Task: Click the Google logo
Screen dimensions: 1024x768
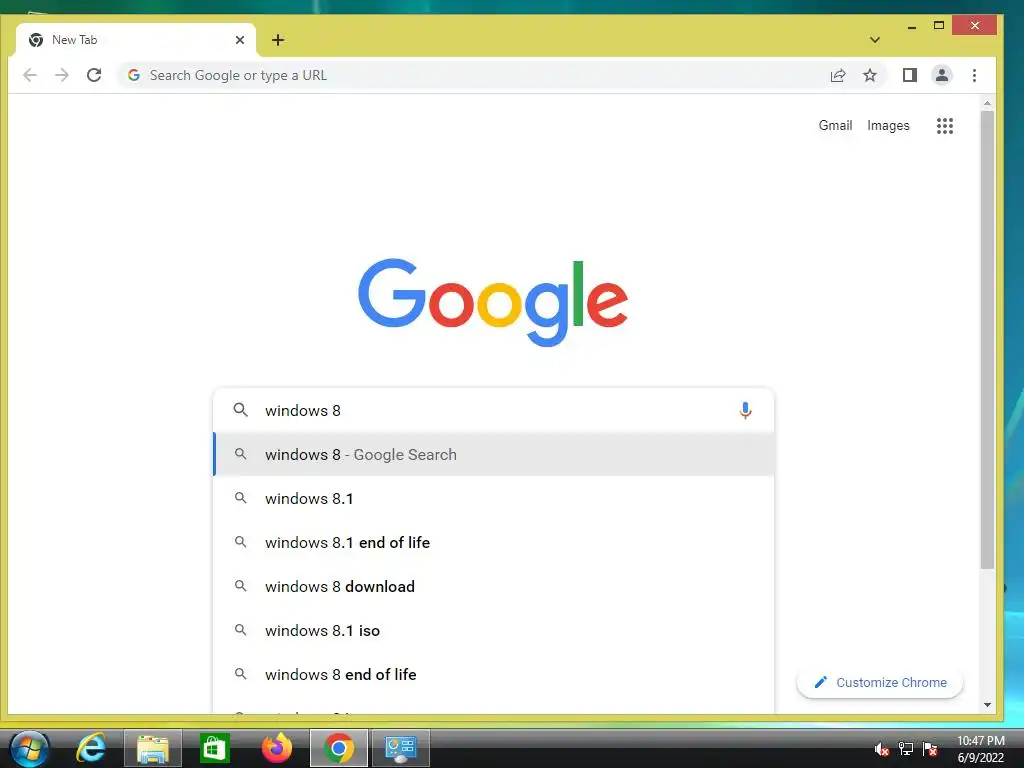Action: [493, 302]
